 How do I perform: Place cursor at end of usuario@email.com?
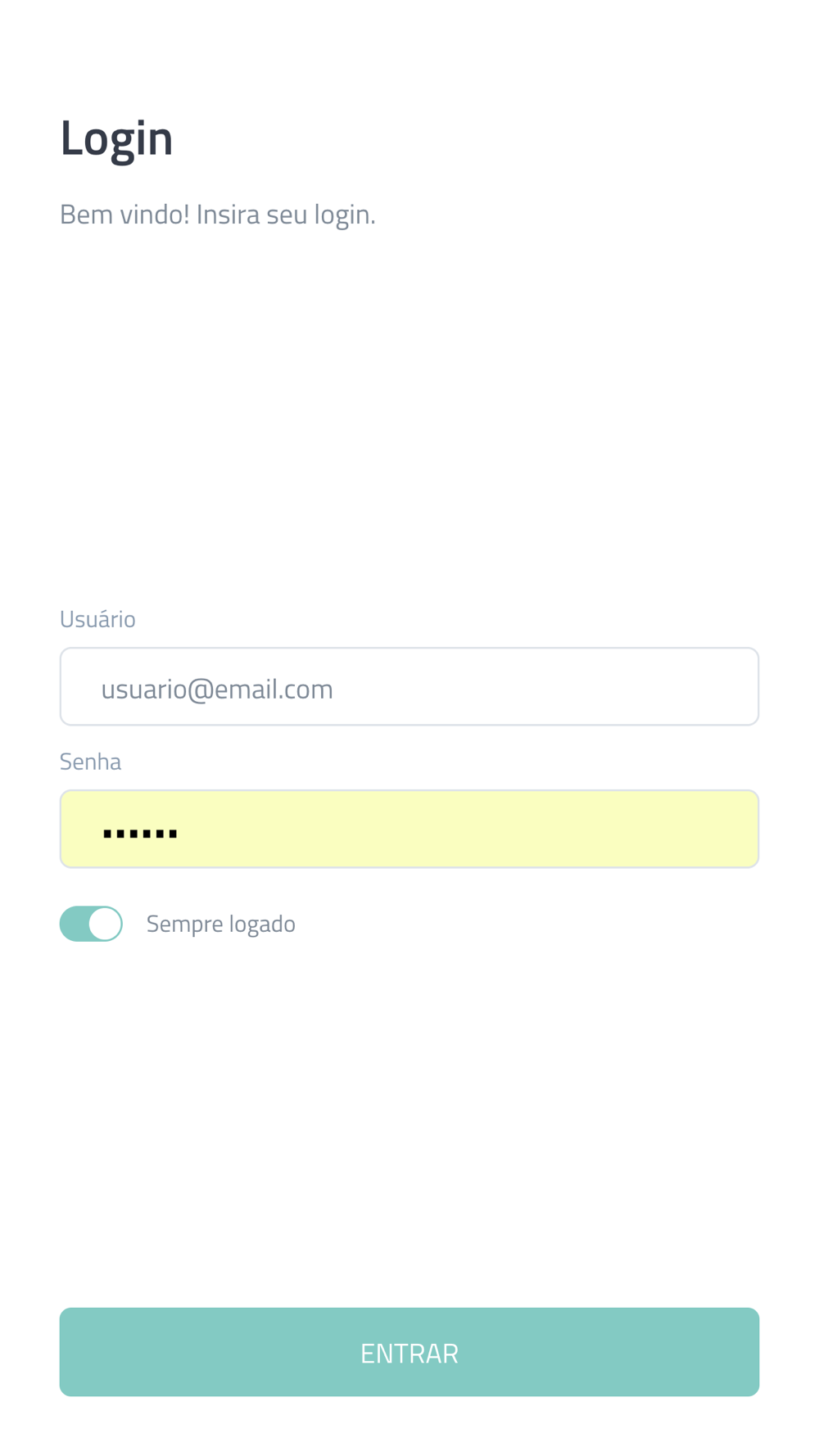coord(336,689)
